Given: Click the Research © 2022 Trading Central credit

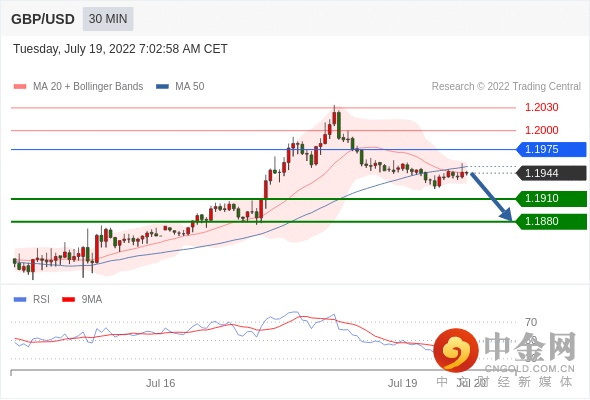Looking at the screenshot, I should pyautogui.click(x=506, y=87).
